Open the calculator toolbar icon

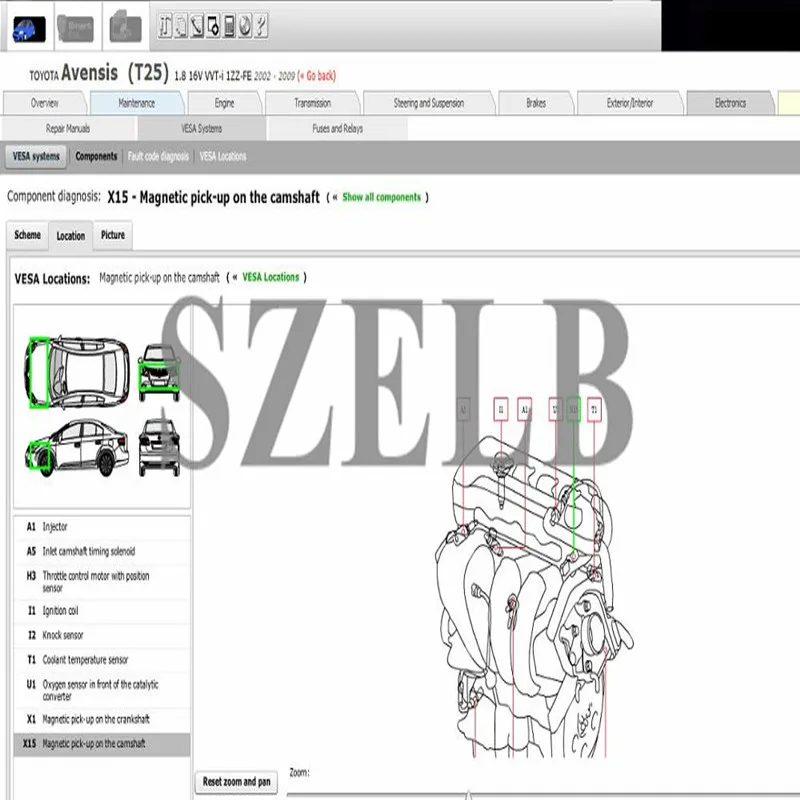(229, 26)
